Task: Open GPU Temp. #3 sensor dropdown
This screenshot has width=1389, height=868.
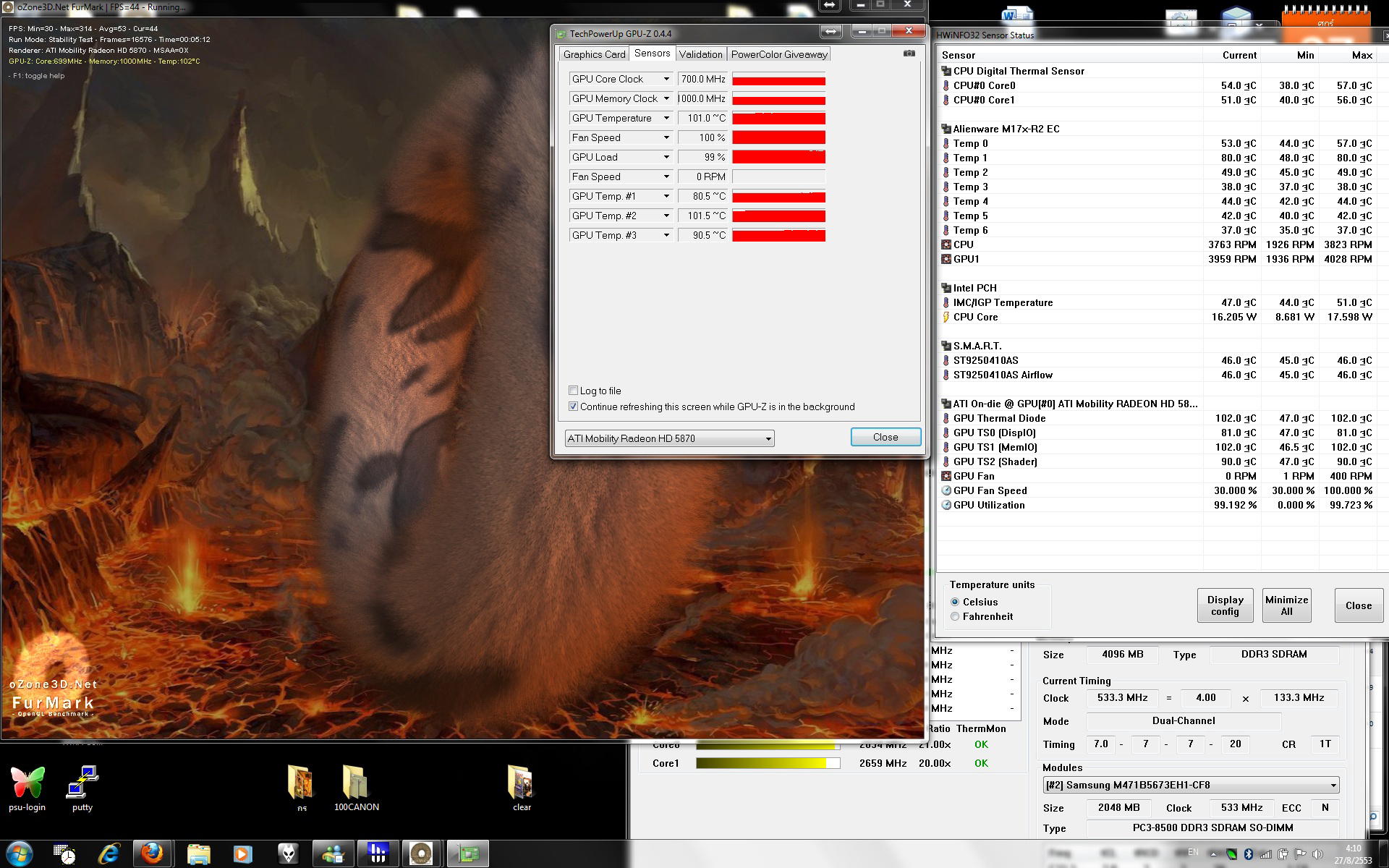Action: point(666,235)
